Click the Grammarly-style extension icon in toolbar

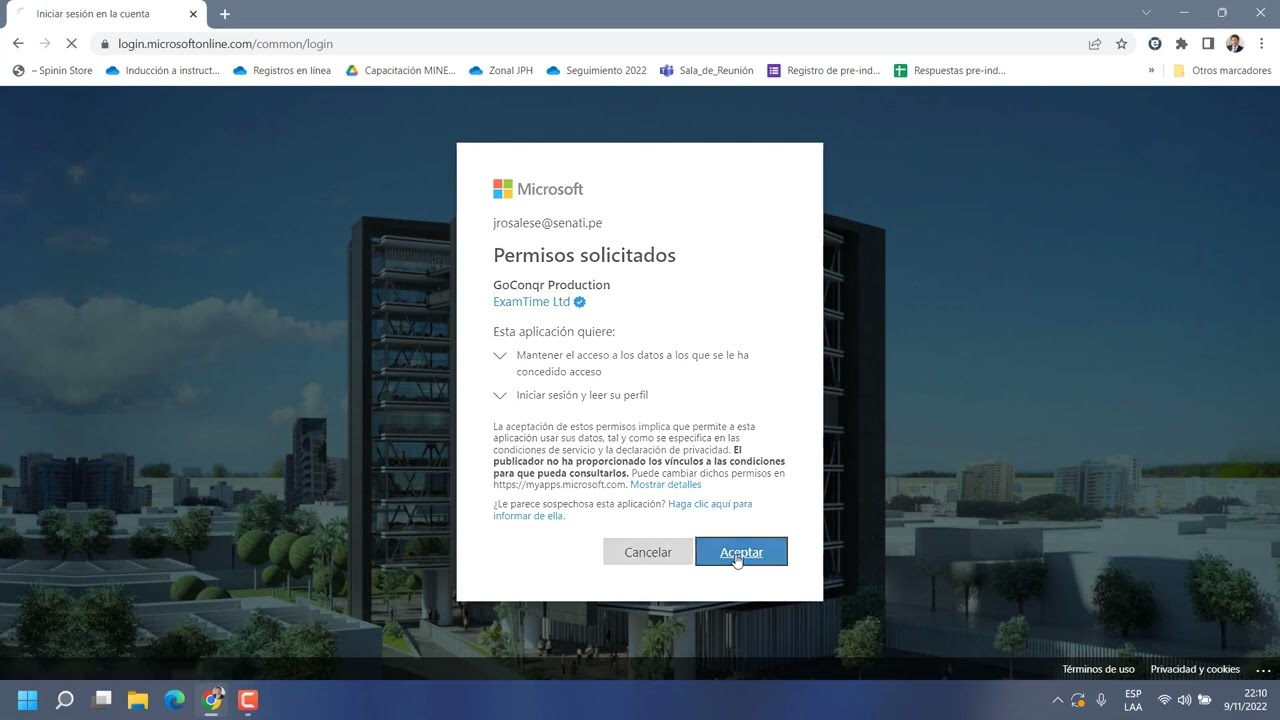1155,44
